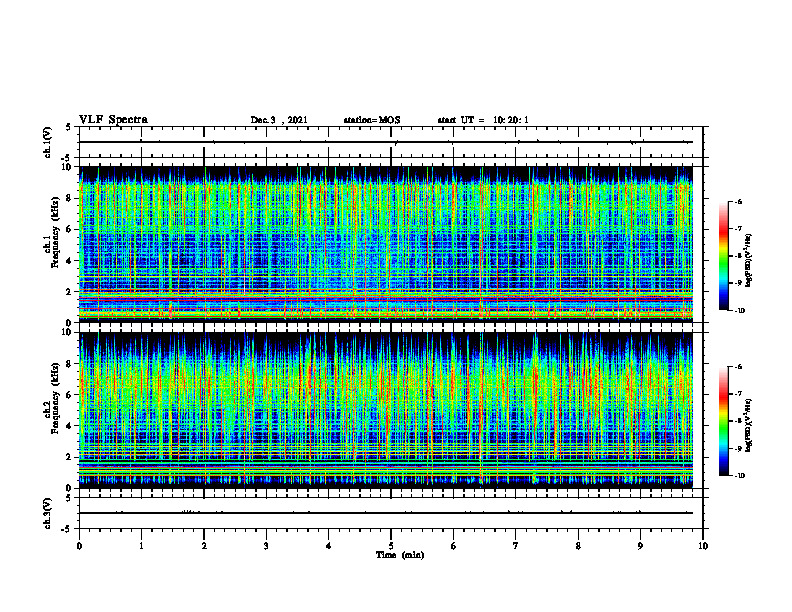Click the "6" minute tick on time axis

[454, 546]
